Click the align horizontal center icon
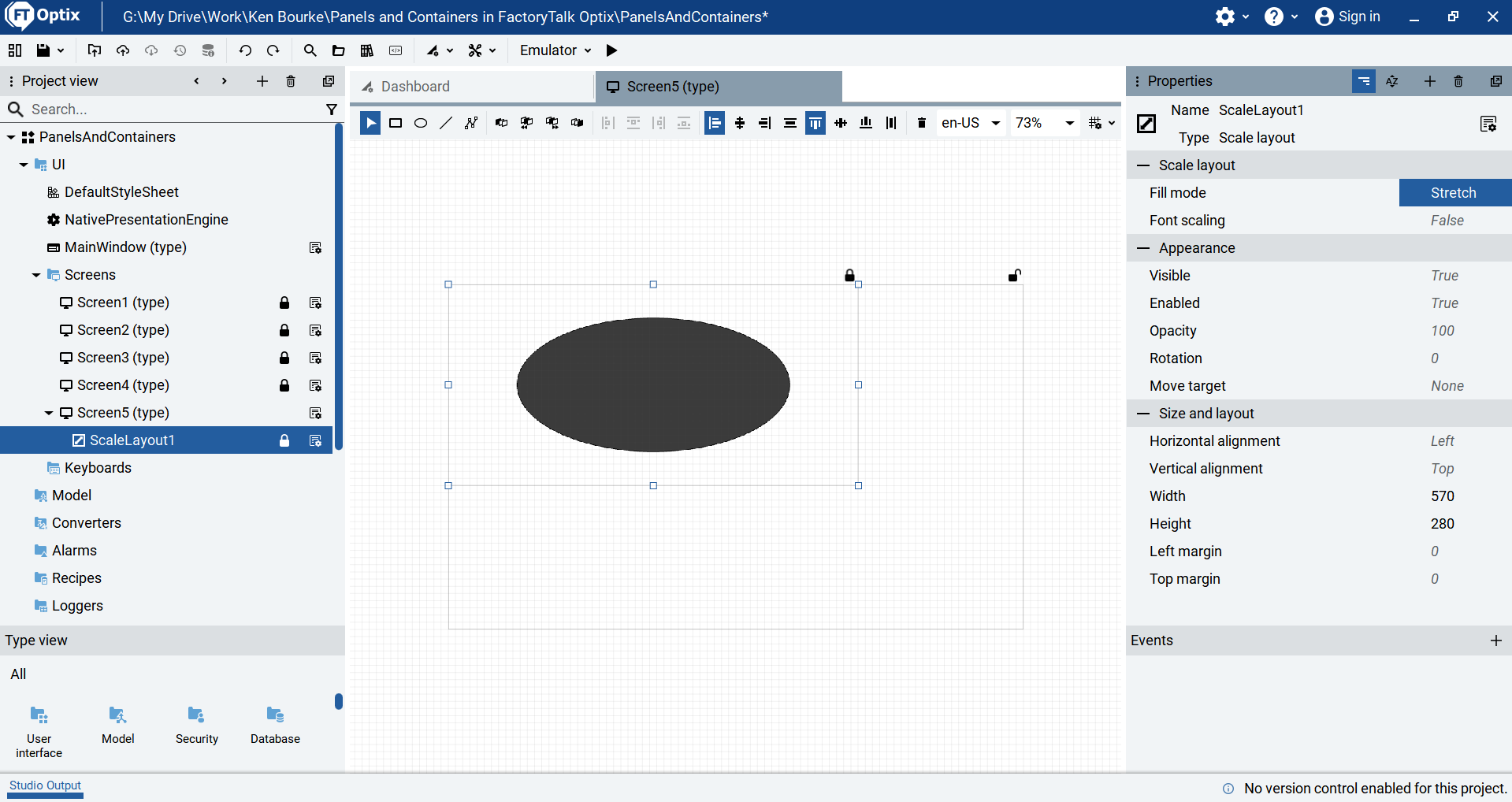The image size is (1512, 802). [740, 123]
